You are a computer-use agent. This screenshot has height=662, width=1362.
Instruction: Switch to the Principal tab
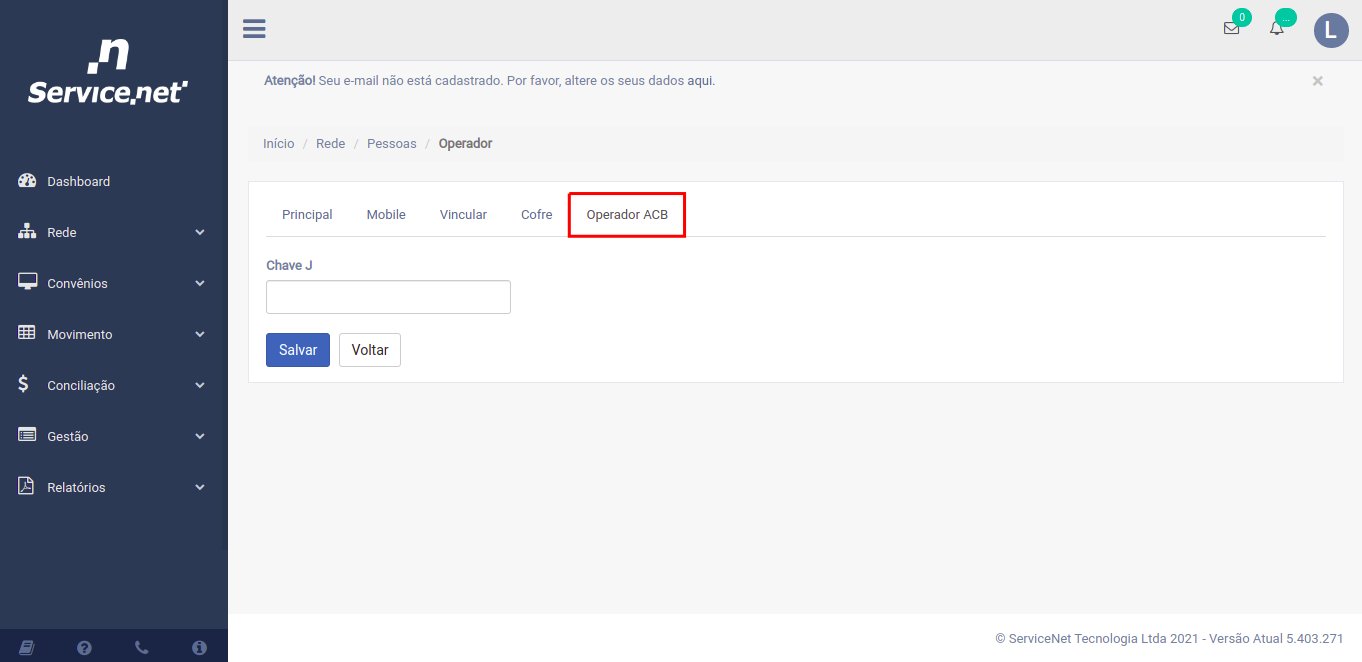click(307, 214)
